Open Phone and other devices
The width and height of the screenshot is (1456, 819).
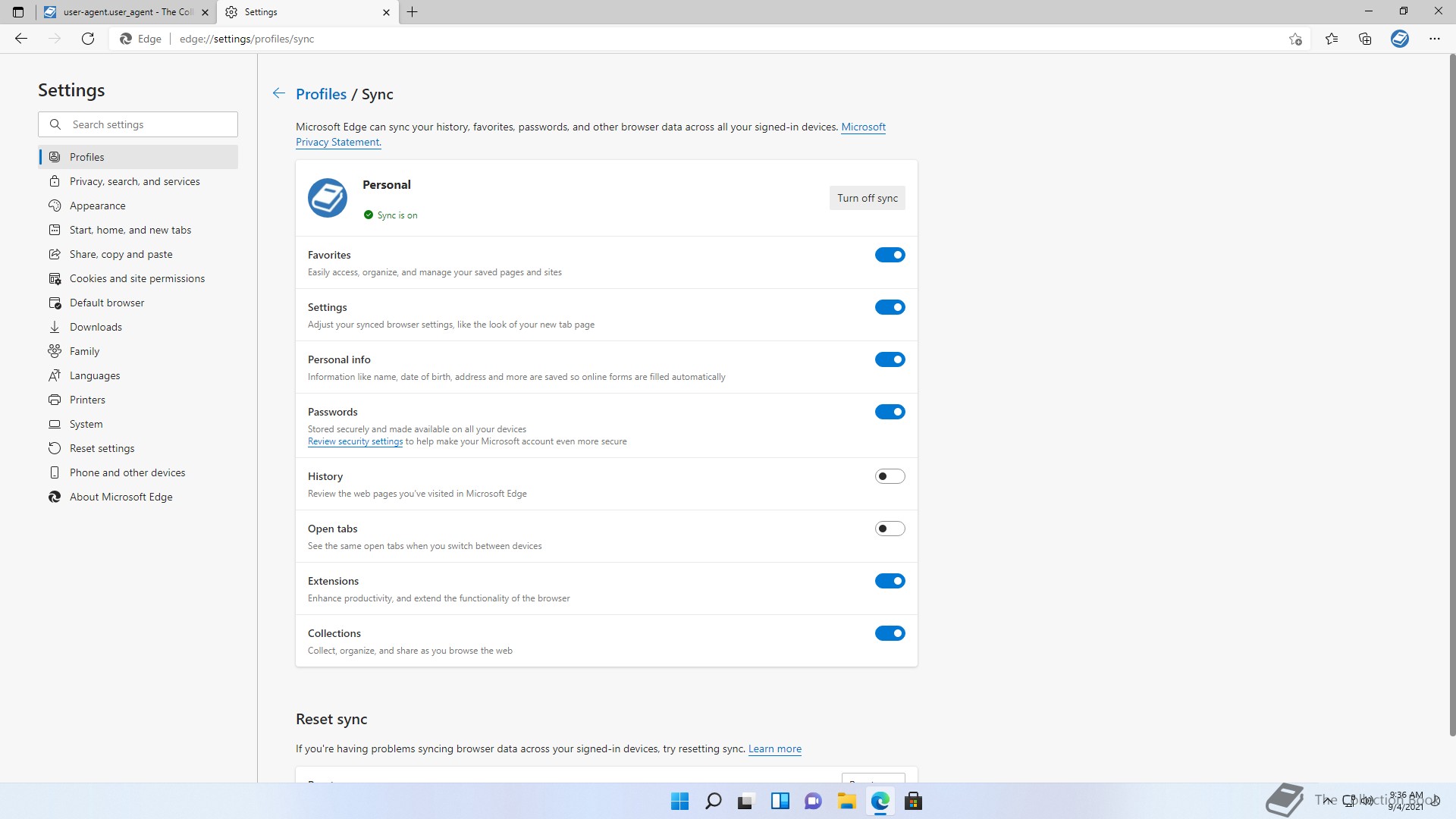pos(138,472)
